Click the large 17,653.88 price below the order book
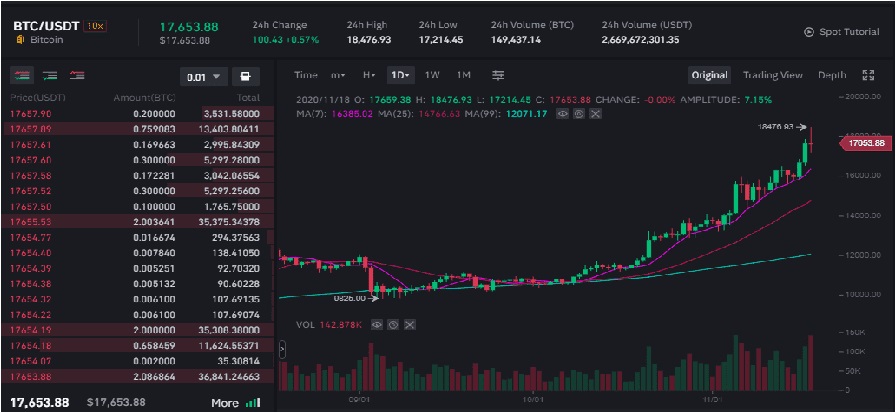The width and height of the screenshot is (896, 412). coord(39,402)
